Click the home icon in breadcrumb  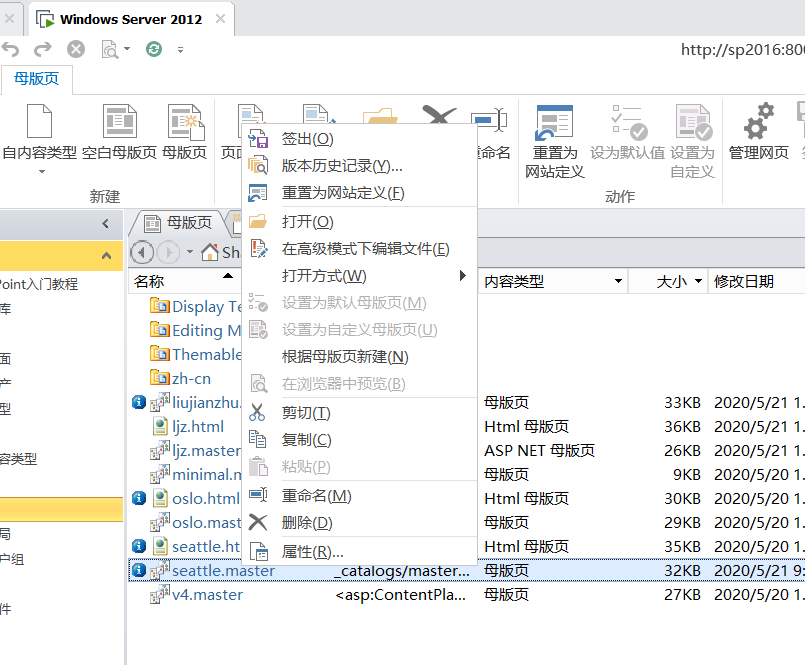coord(209,252)
